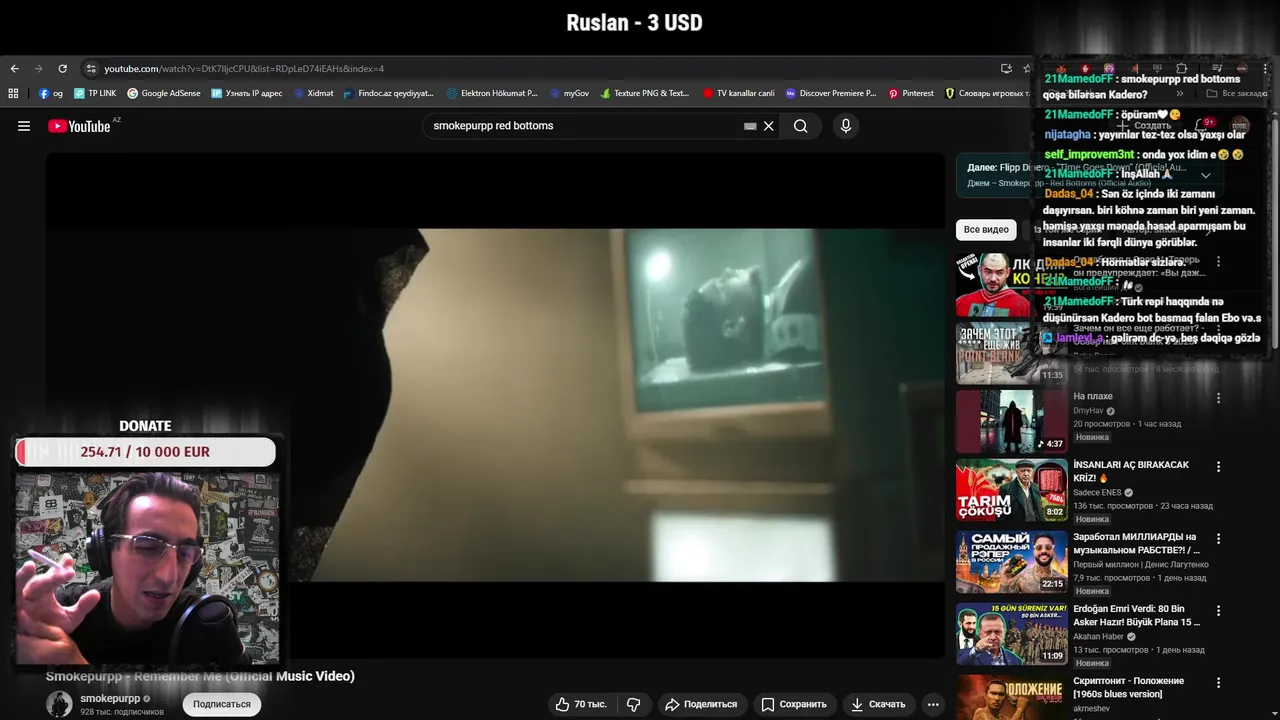Open the myGov bookmark

(569, 93)
